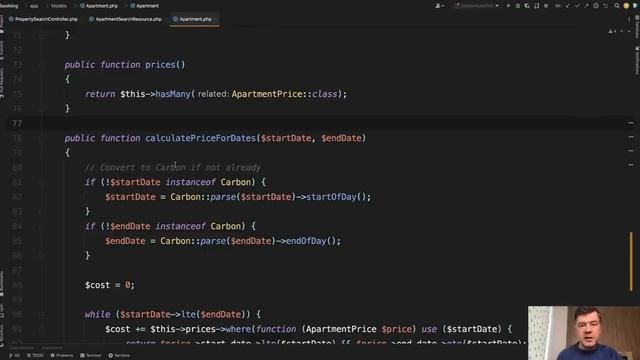Open inspection warnings indicator in editor

[611, 31]
